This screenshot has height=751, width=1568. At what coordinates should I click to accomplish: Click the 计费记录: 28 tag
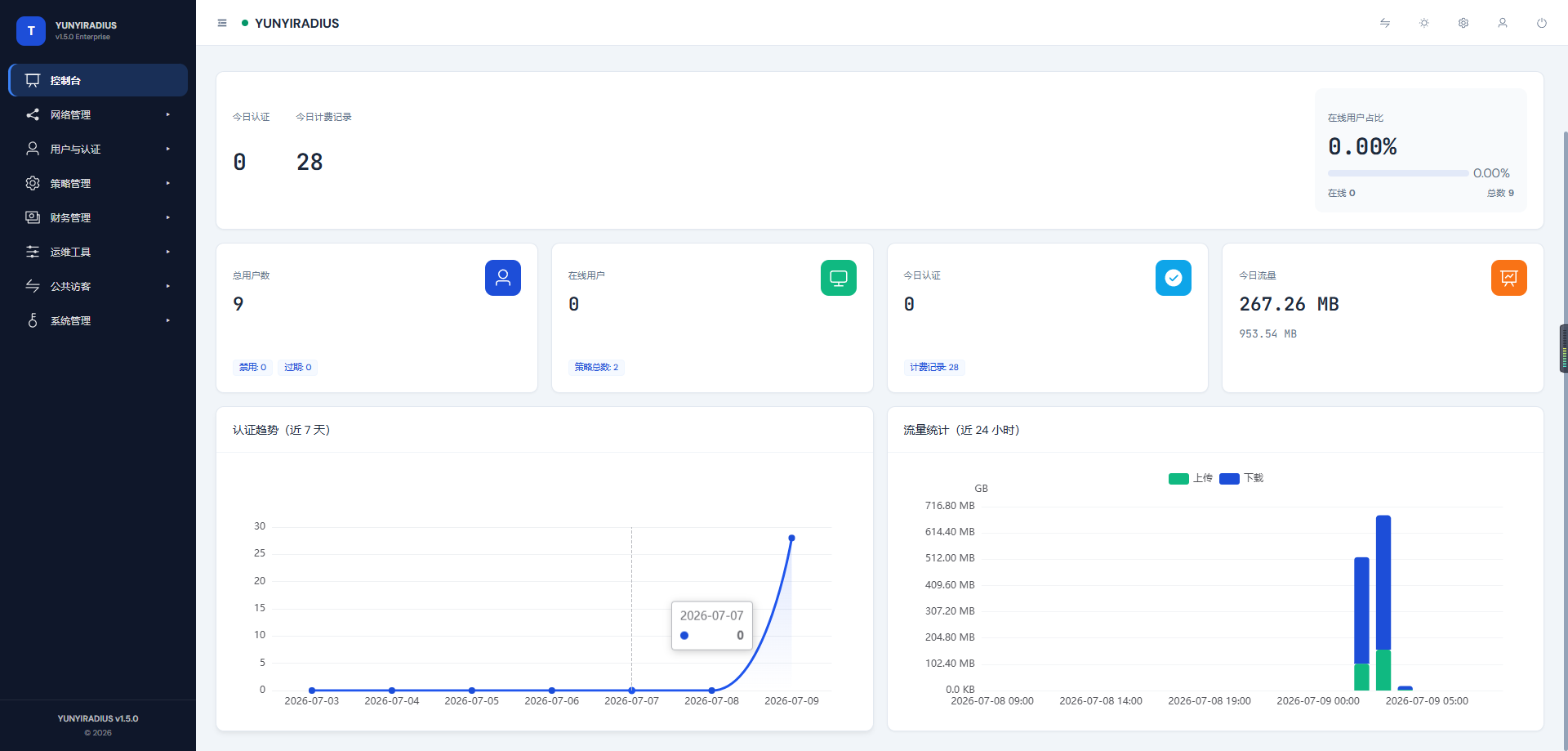[x=934, y=367]
